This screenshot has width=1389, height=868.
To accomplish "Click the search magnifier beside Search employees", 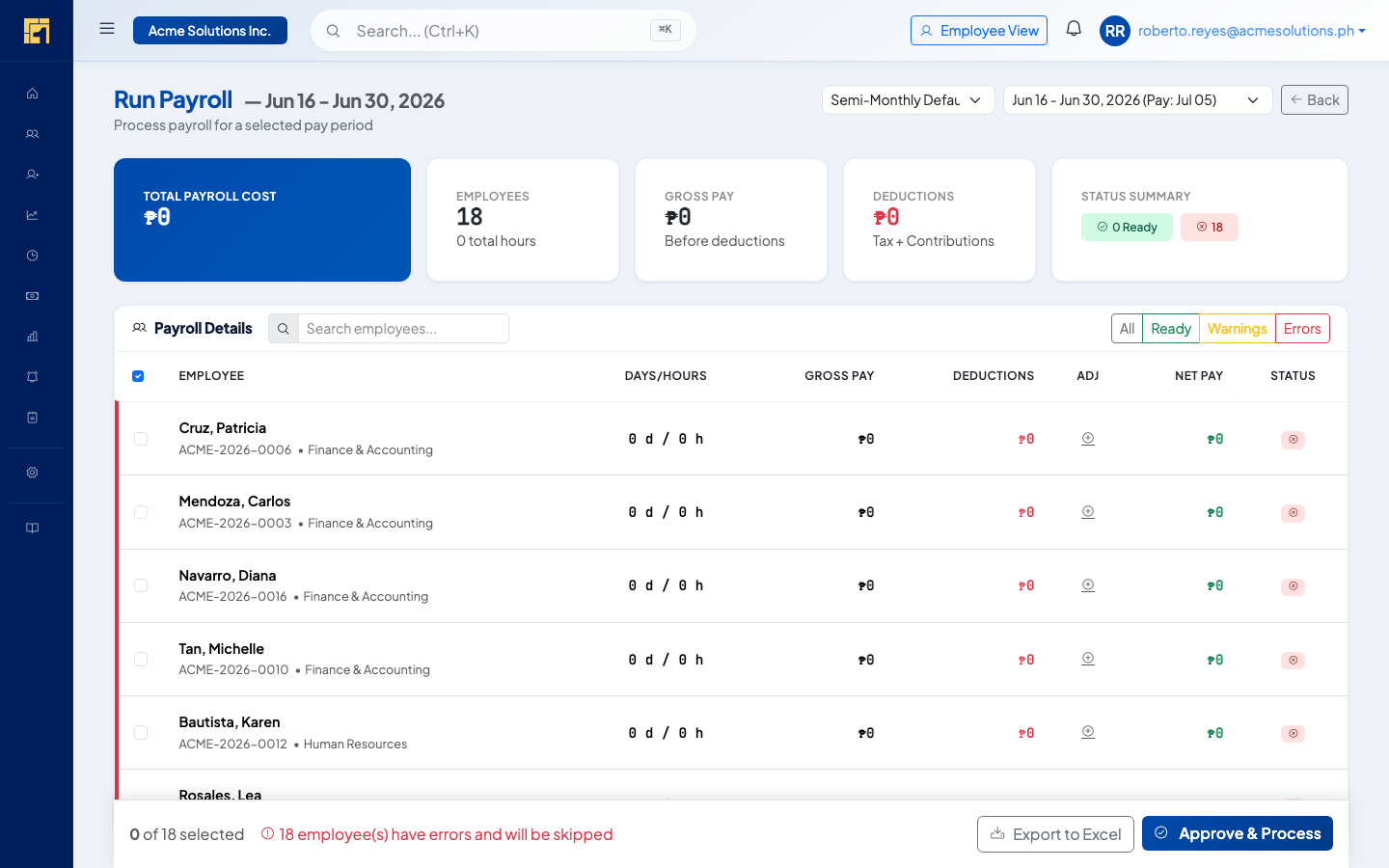I will pos(284,329).
